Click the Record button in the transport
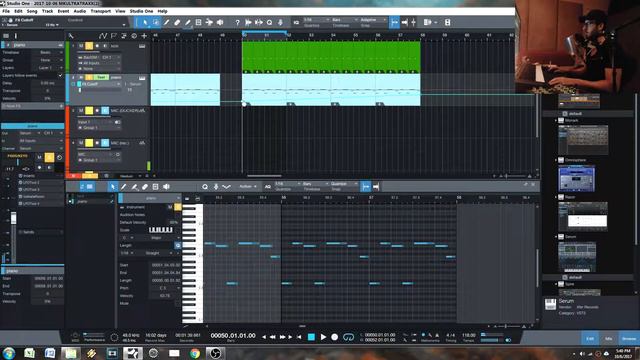 pos(335,337)
